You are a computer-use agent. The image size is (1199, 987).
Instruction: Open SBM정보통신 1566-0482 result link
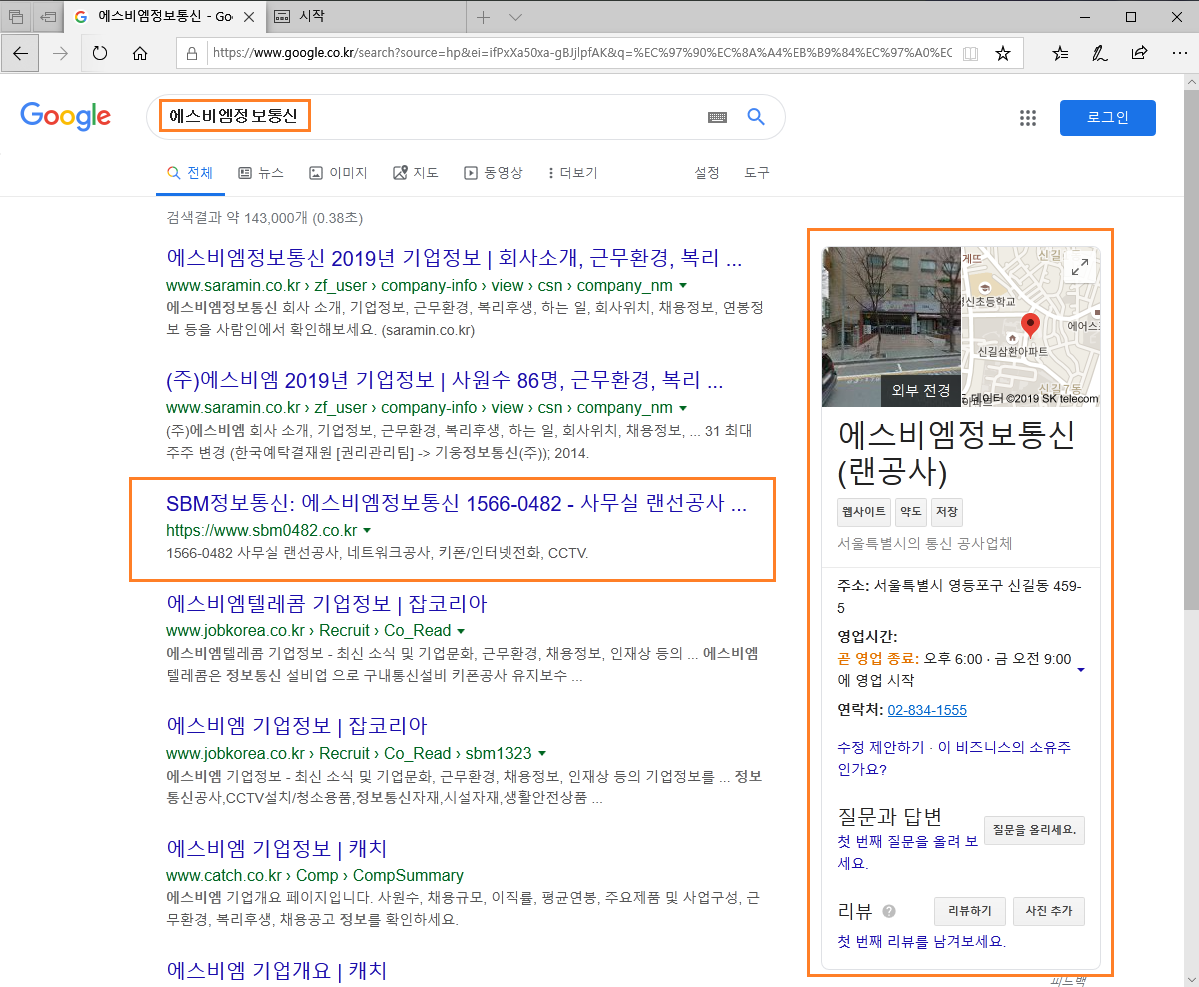(457, 503)
